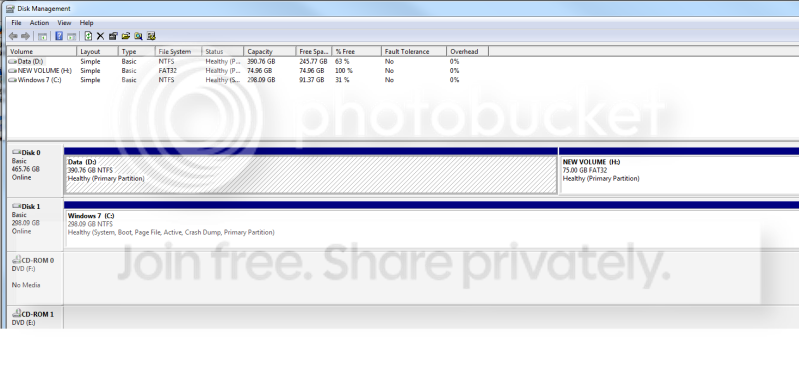Select the Disk 1 label panel
This screenshot has height=370, width=799.
pos(35,225)
